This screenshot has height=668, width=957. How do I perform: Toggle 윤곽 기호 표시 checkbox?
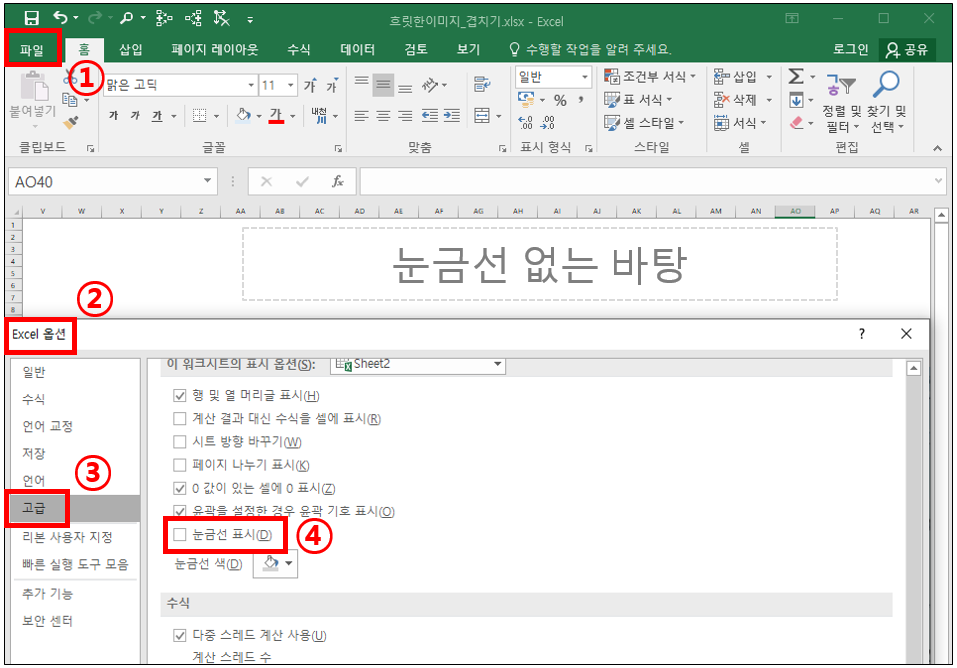(x=179, y=510)
